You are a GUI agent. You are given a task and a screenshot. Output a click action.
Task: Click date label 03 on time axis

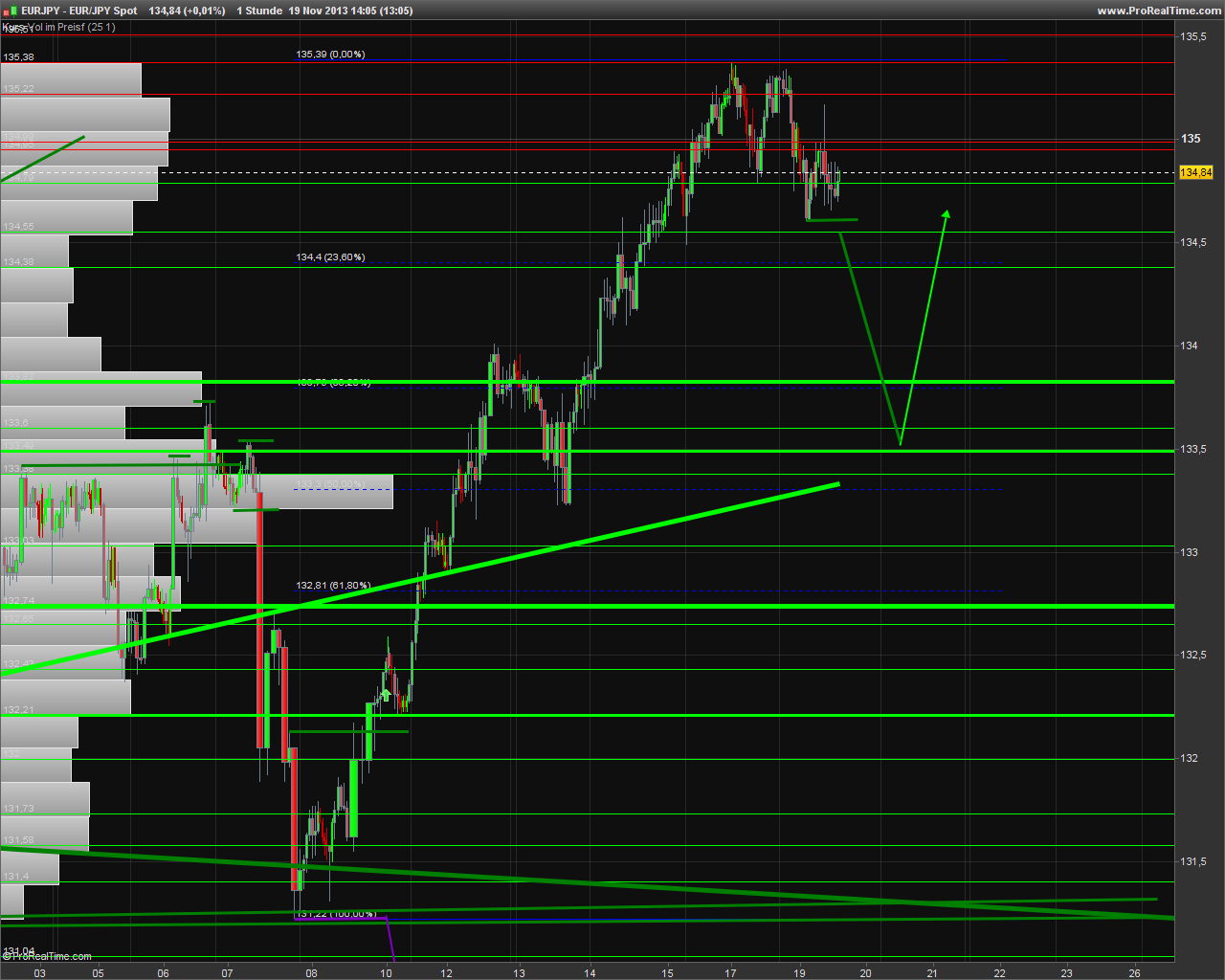(39, 972)
